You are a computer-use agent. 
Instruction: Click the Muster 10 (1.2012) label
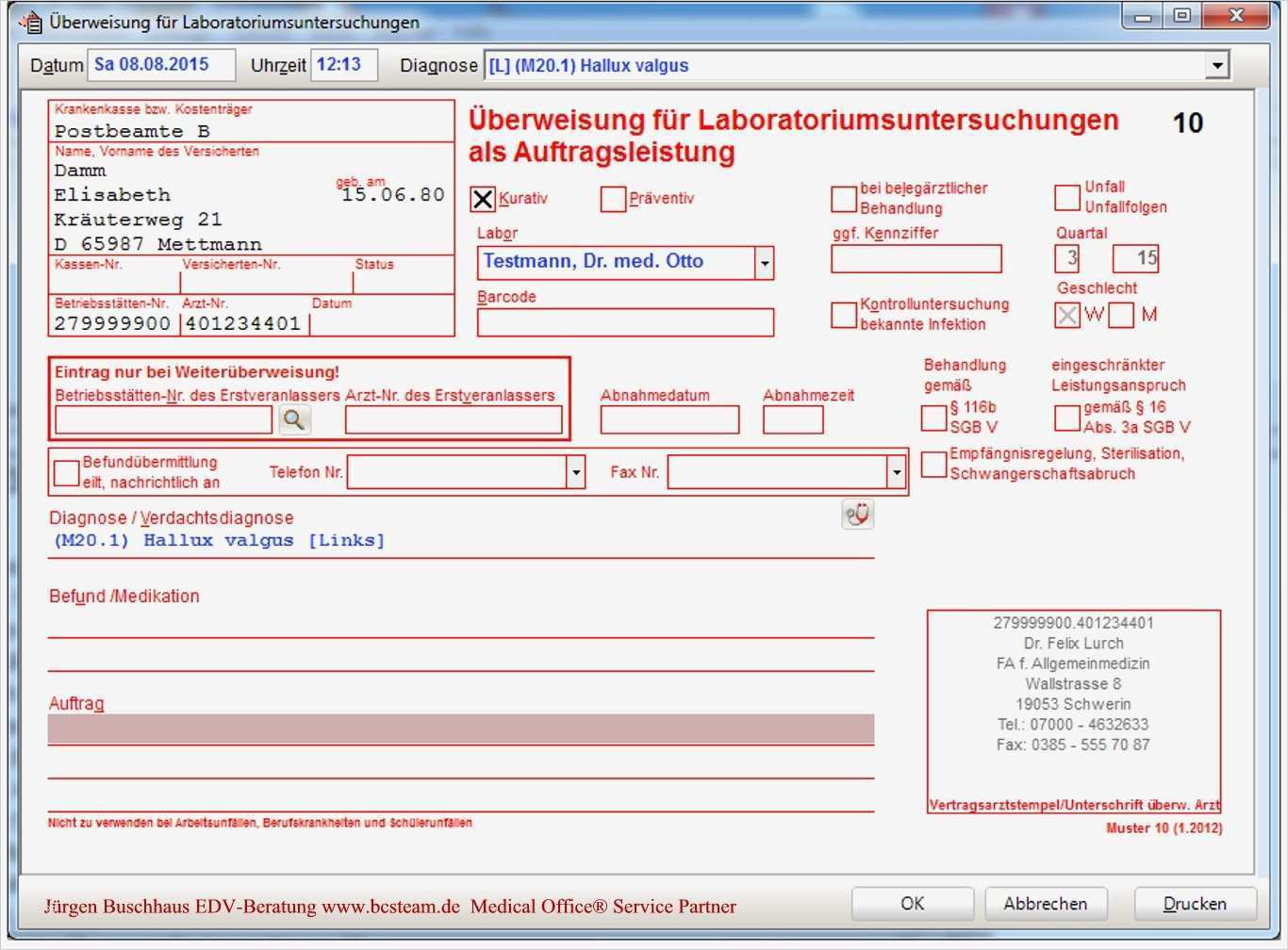(1164, 828)
